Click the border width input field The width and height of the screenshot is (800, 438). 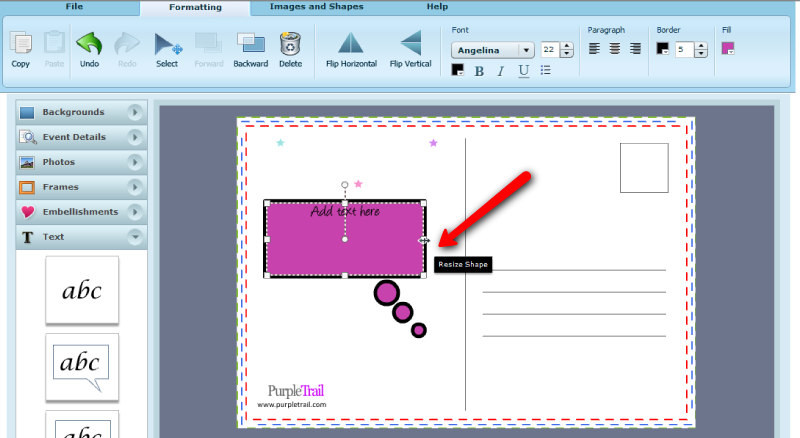click(685, 50)
